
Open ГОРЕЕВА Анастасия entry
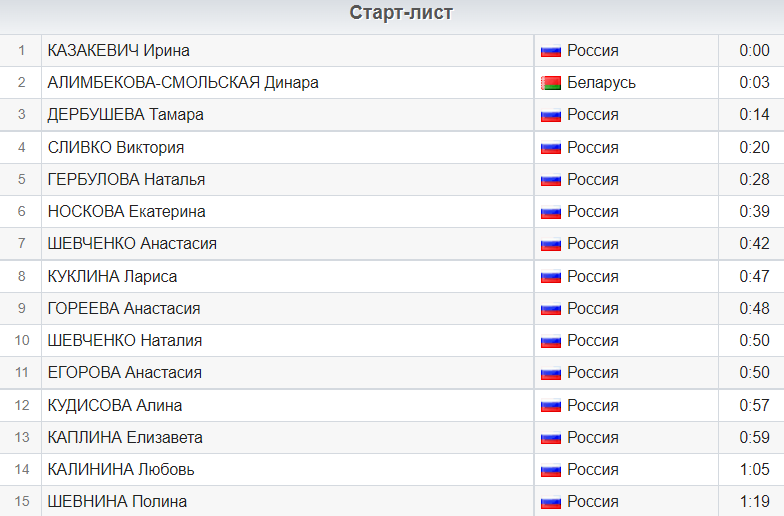pos(124,309)
